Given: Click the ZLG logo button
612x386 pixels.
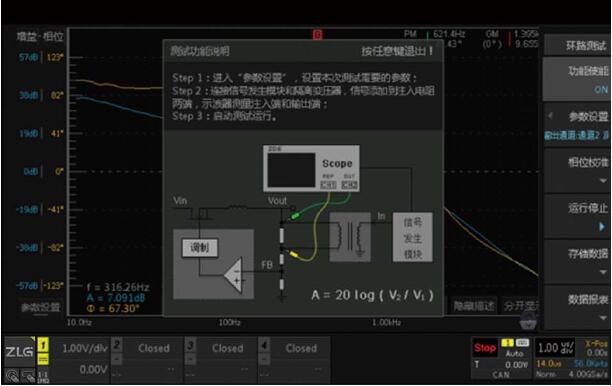Looking at the screenshot, I should 19,352.
